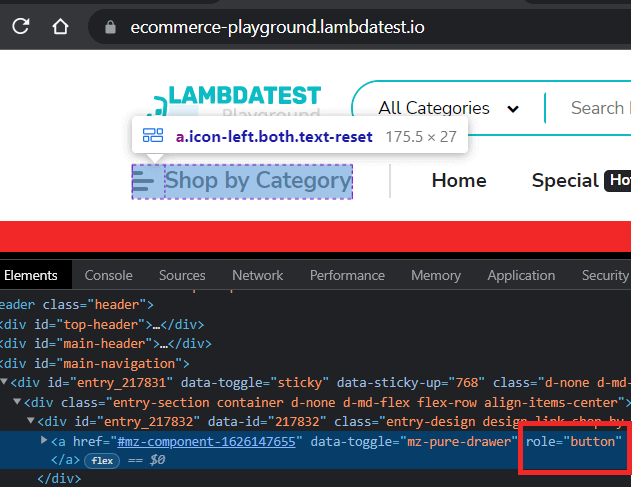Select the role="button" attribute text

[x=573, y=442]
